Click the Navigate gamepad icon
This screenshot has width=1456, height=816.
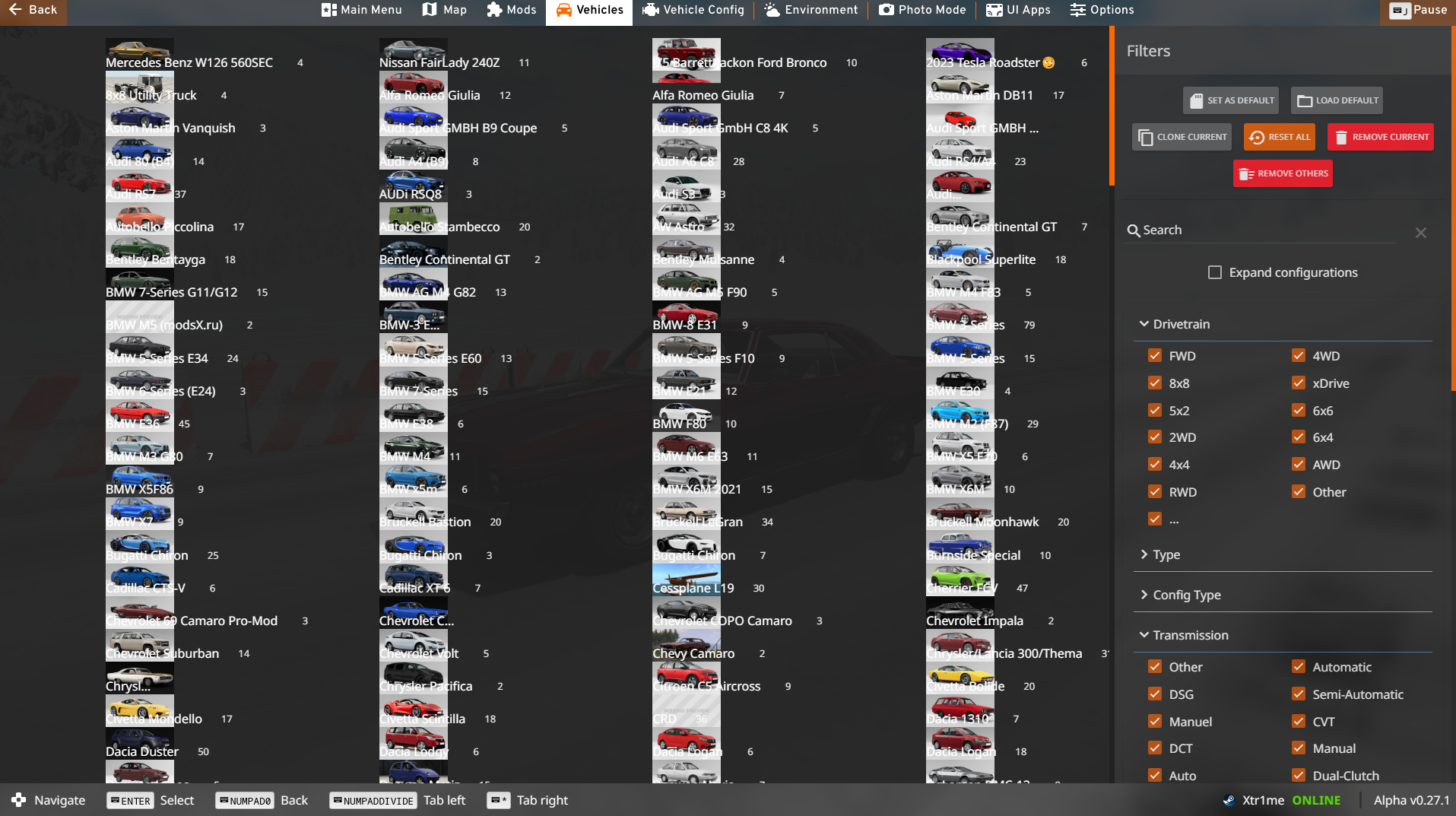(x=18, y=800)
